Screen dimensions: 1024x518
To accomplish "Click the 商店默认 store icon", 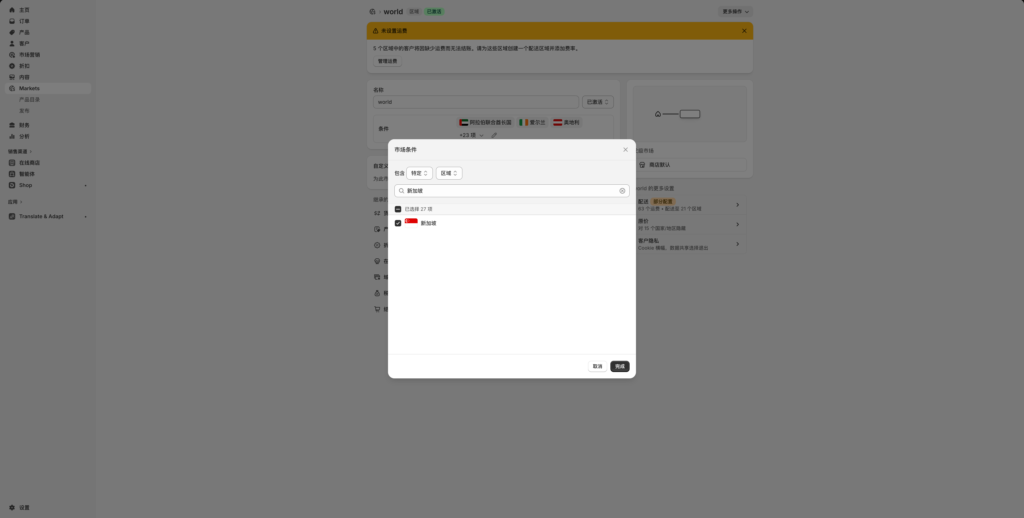I will [x=642, y=165].
